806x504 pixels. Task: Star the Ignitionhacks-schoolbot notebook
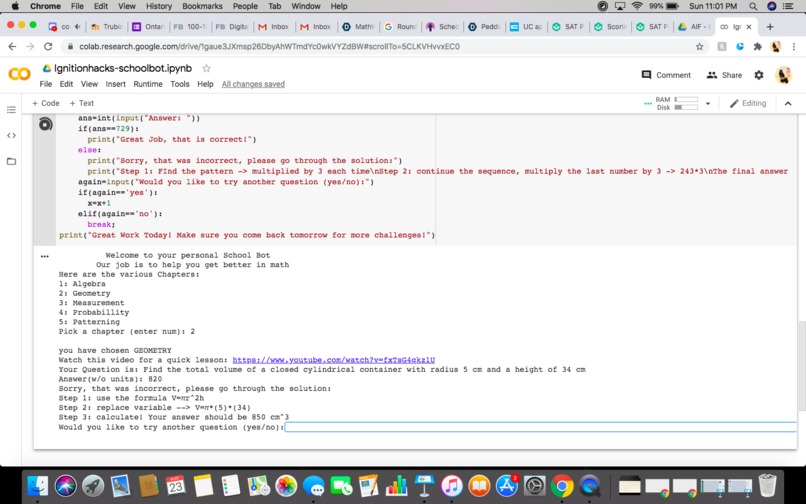207,68
